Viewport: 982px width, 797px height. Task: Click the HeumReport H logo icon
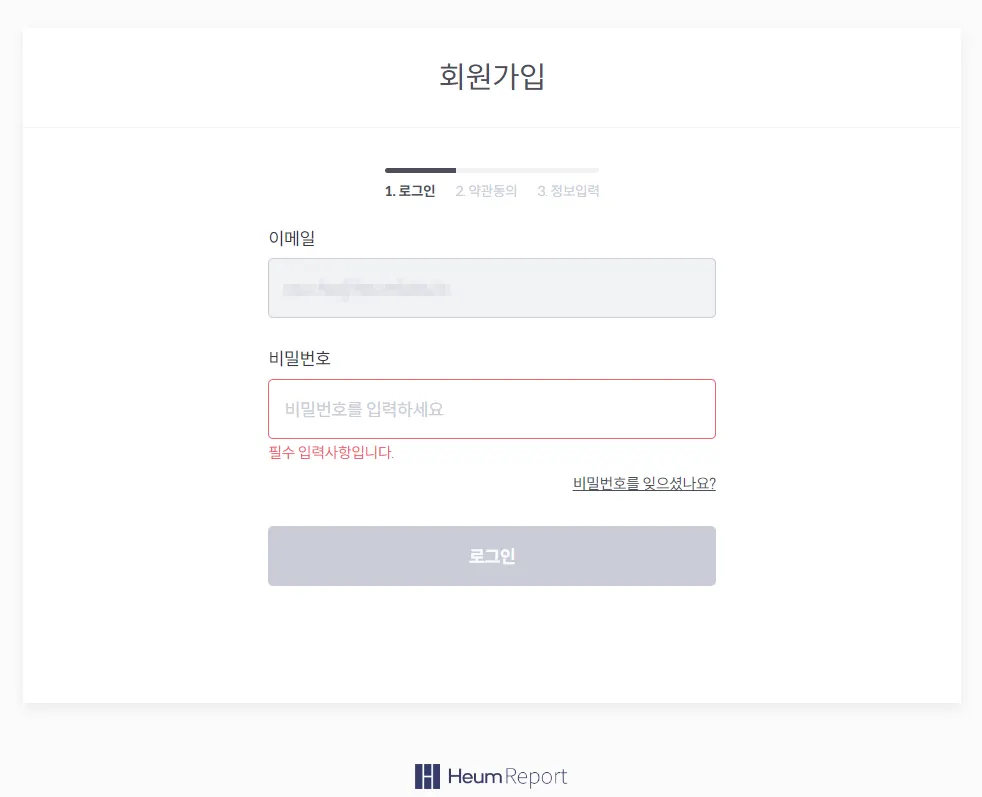[427, 776]
